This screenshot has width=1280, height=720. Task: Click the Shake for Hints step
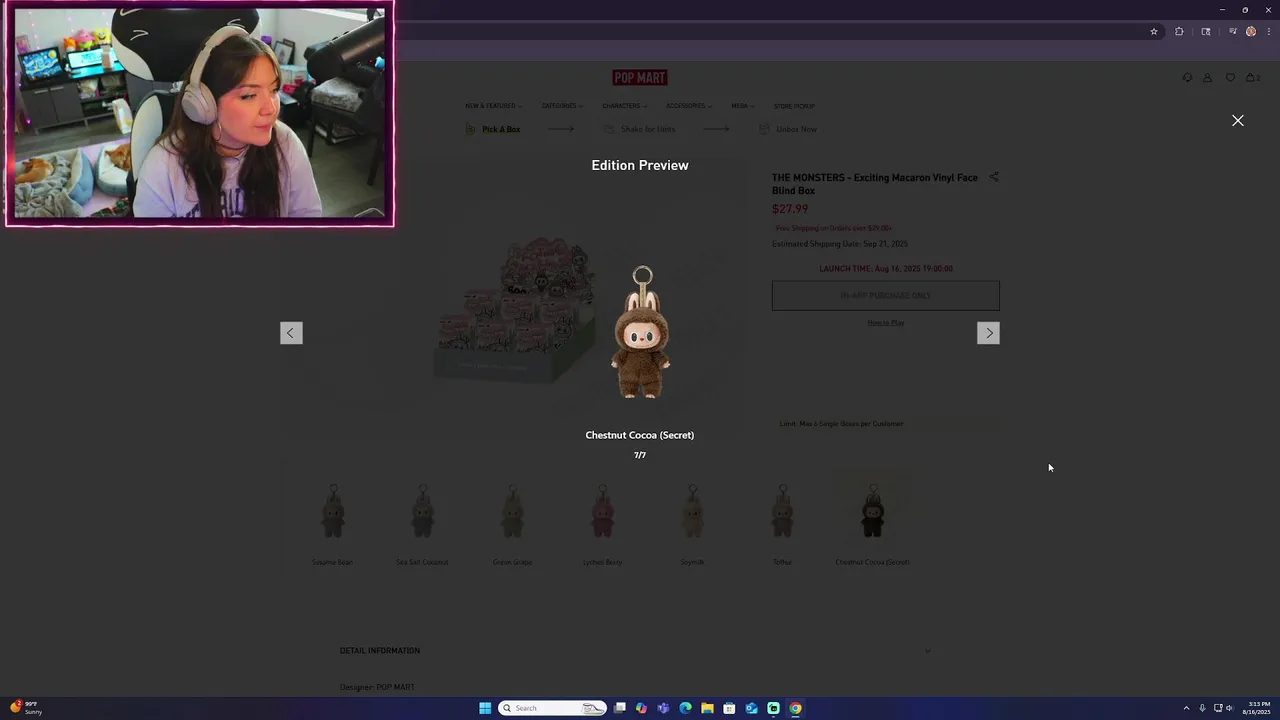(x=639, y=129)
